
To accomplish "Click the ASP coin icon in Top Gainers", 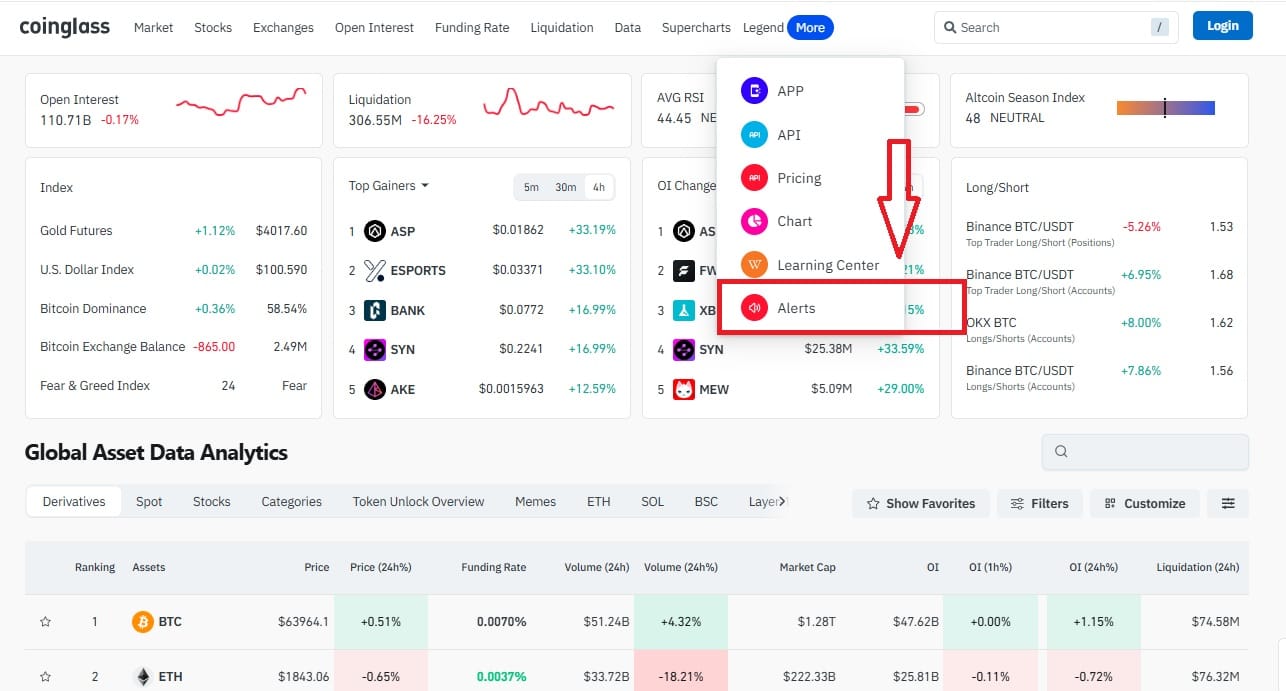I will (375, 231).
